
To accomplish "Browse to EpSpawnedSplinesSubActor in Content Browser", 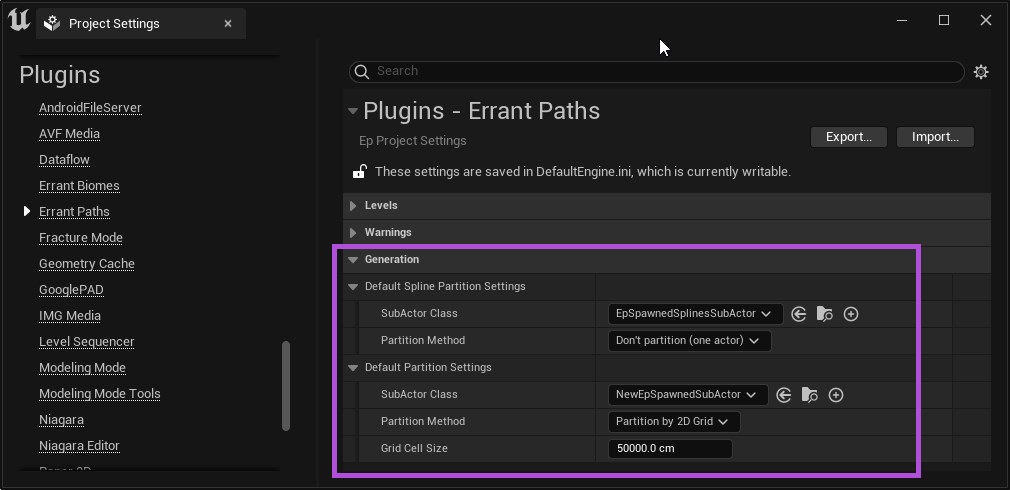I will tap(825, 314).
